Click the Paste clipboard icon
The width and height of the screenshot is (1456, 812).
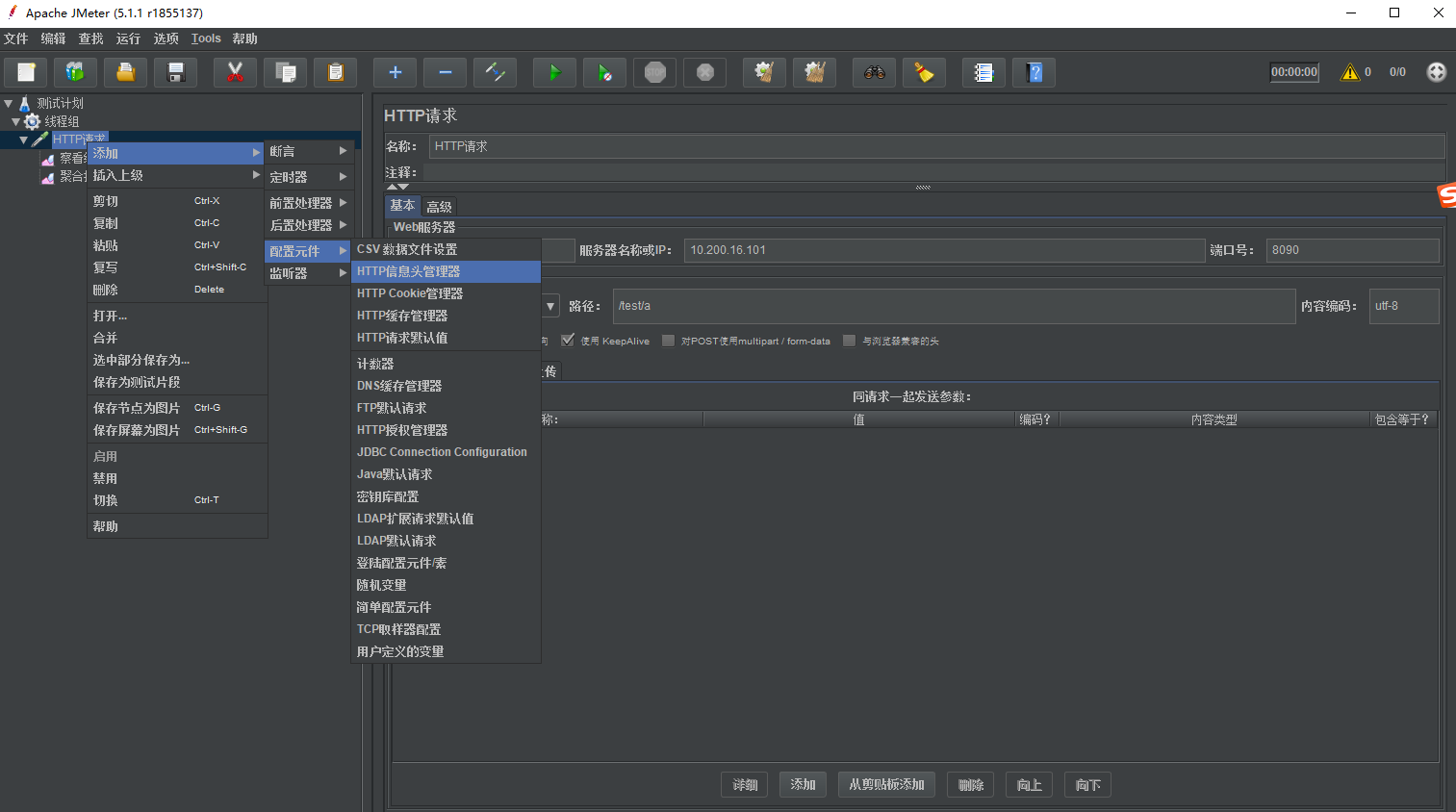point(335,72)
